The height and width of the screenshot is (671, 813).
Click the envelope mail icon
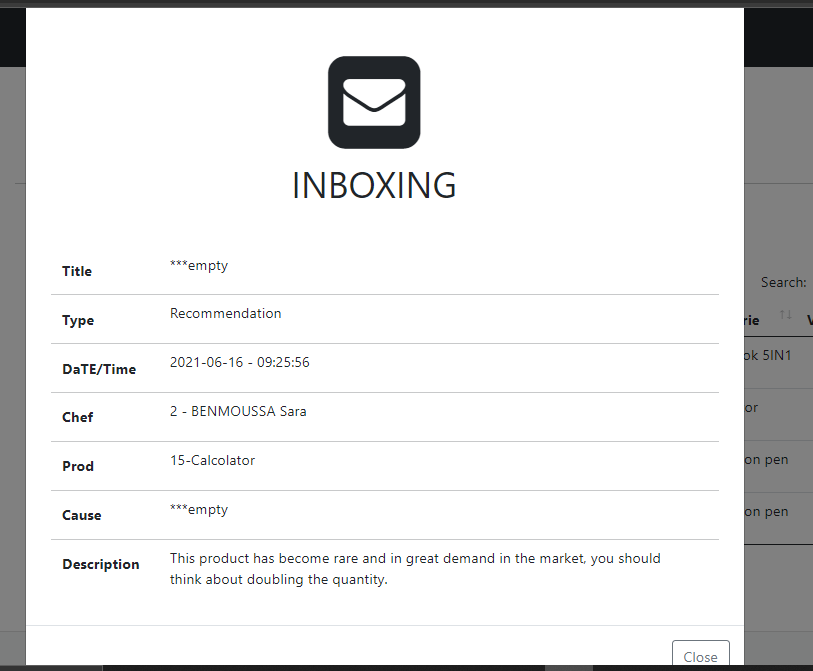click(374, 103)
